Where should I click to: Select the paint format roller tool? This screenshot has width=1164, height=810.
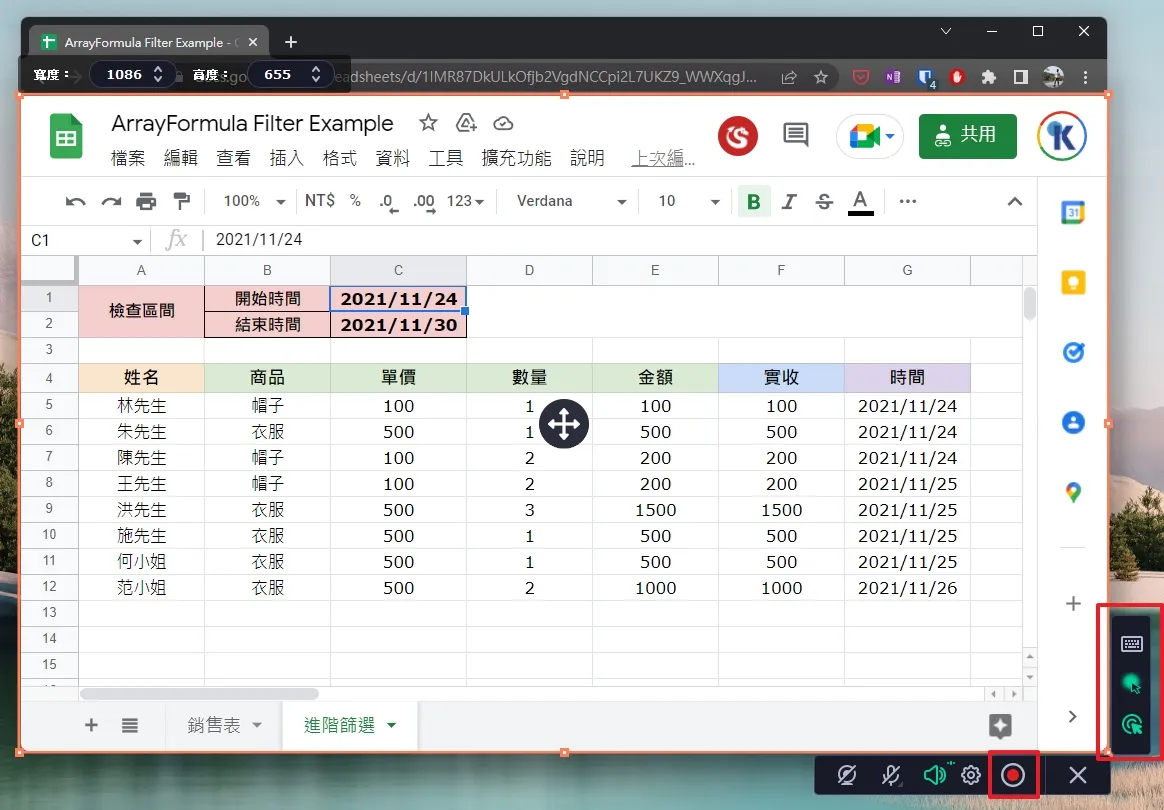pos(181,201)
